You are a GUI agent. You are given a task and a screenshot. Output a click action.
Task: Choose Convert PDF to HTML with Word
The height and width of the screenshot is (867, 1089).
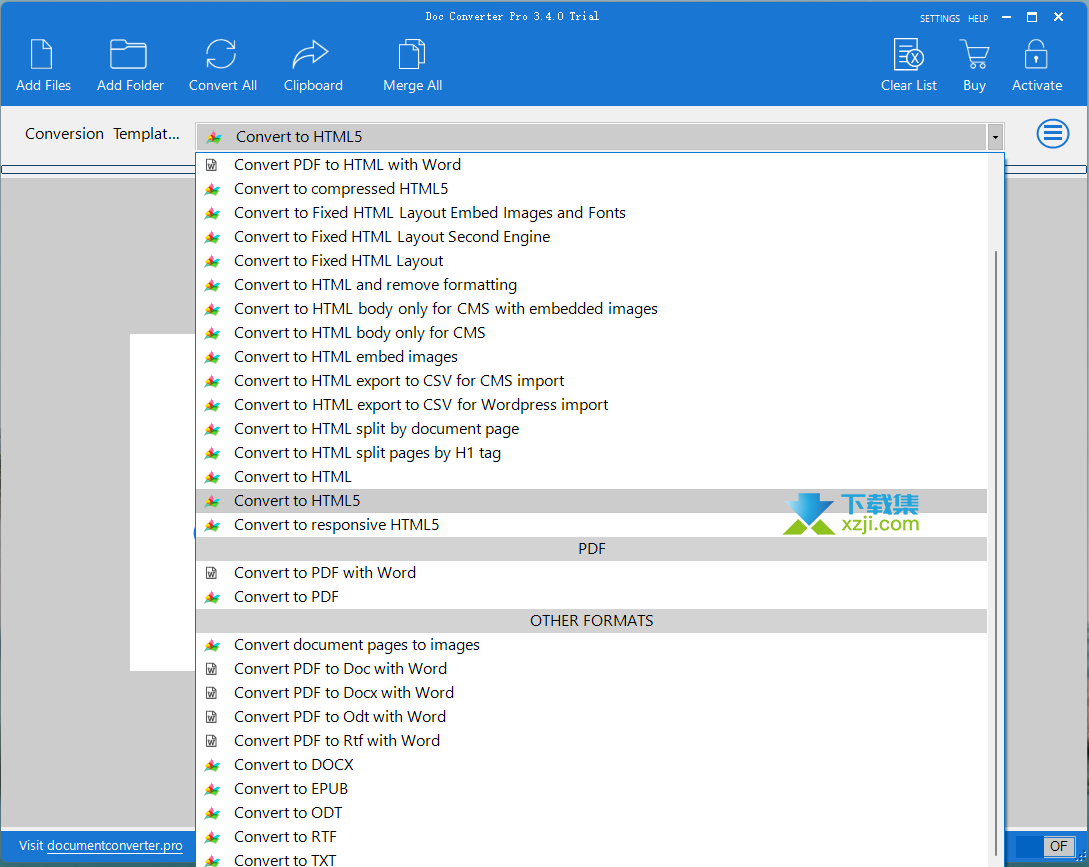591,165
